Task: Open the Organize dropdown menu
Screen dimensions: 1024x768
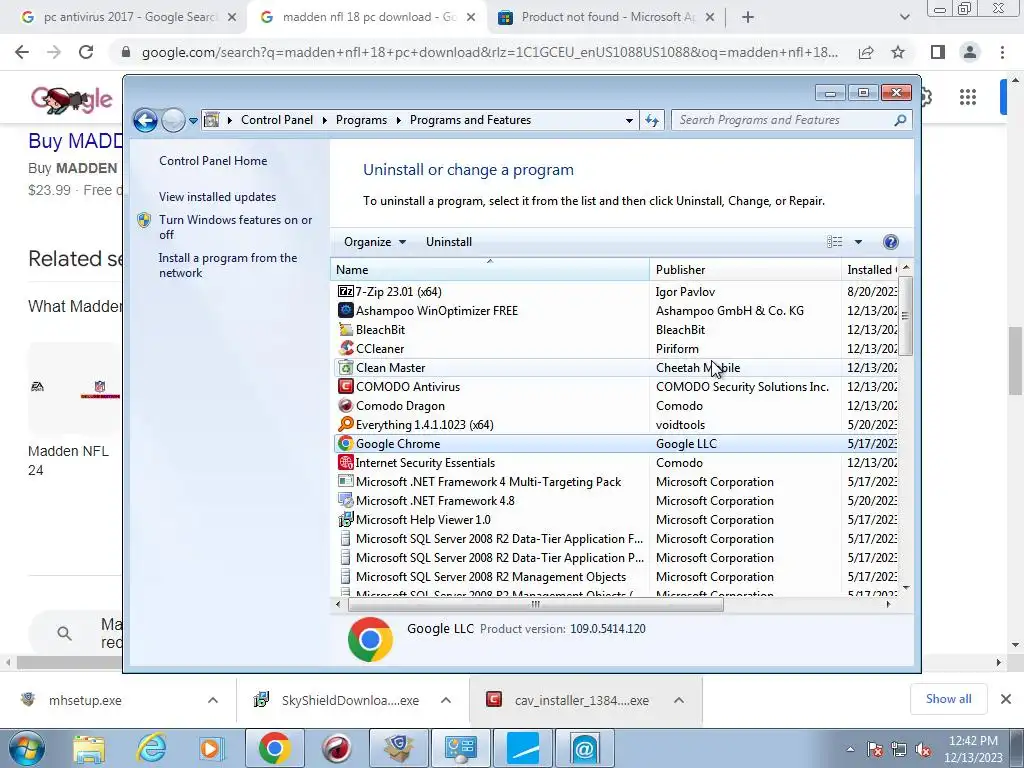Action: pos(375,242)
